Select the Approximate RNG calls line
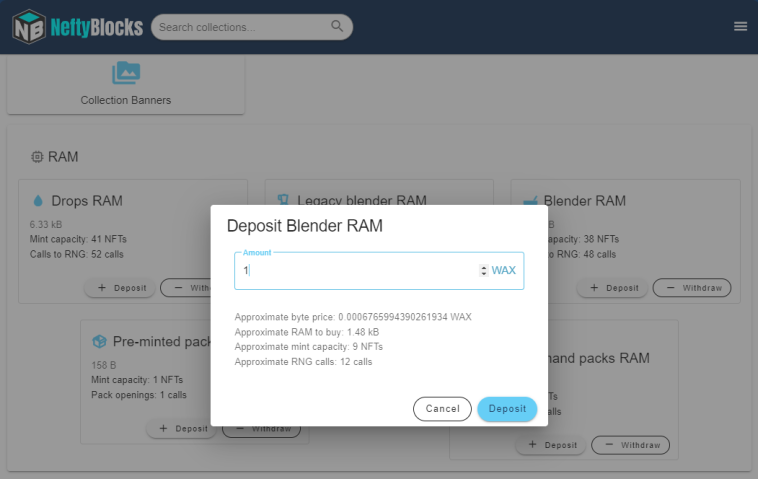This screenshot has height=479, width=758. coord(303,362)
